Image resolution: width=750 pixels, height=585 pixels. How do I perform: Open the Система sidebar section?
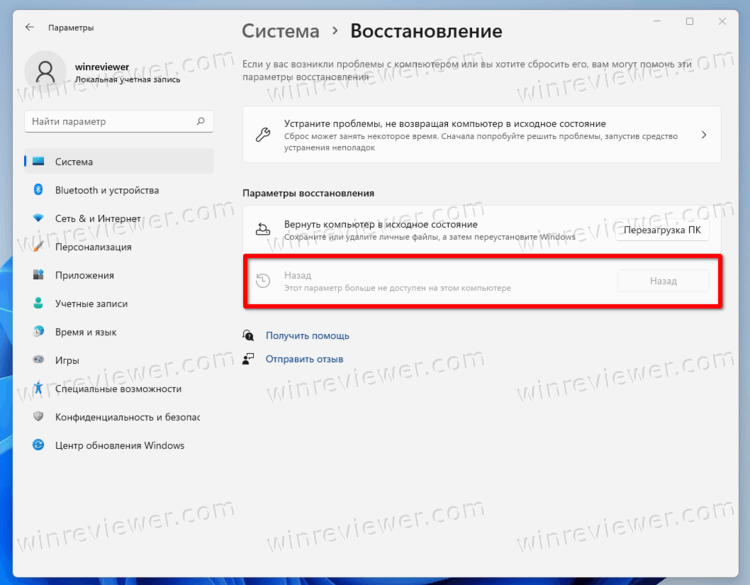[74, 162]
